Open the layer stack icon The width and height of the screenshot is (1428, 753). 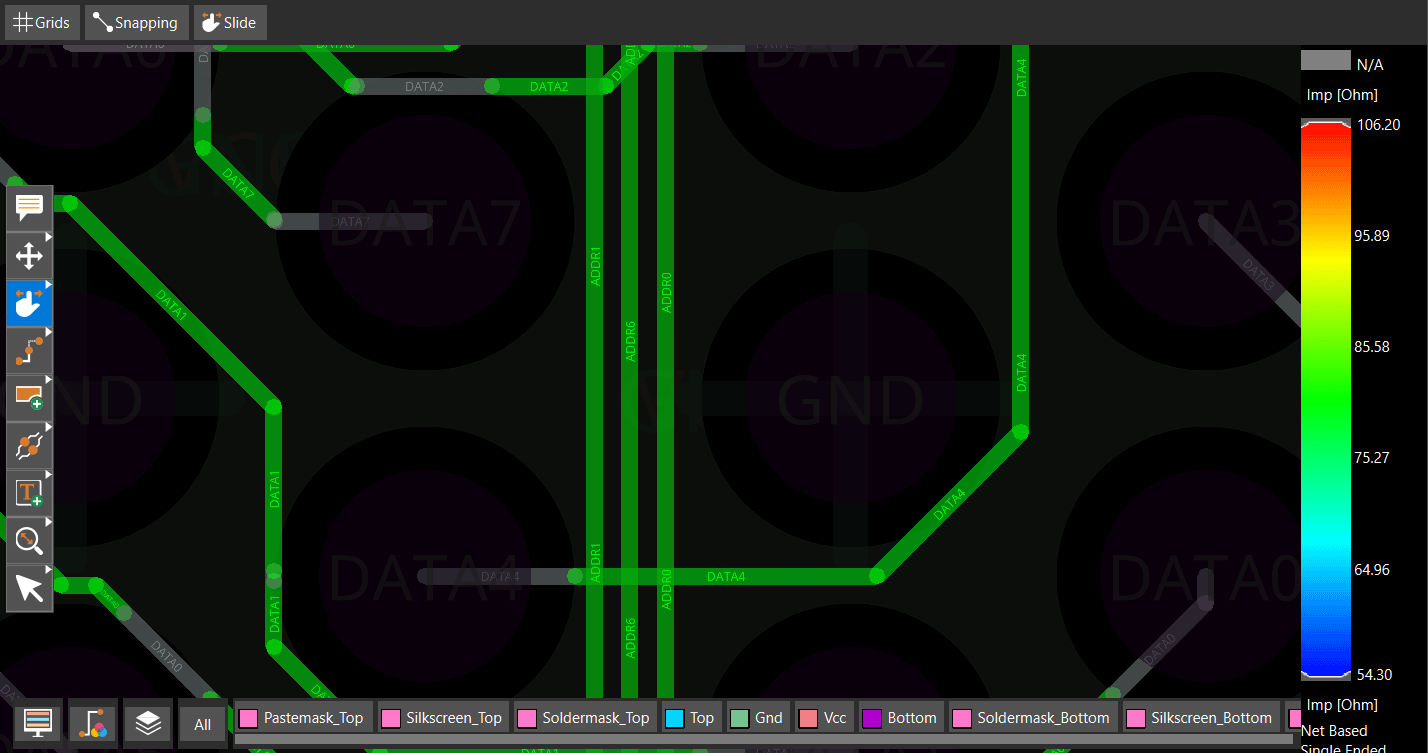(x=148, y=723)
